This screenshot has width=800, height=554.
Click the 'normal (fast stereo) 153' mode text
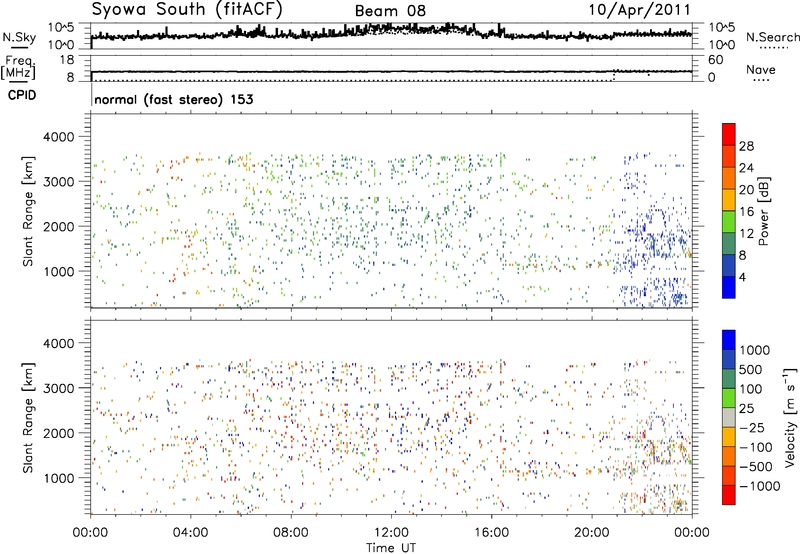173,99
